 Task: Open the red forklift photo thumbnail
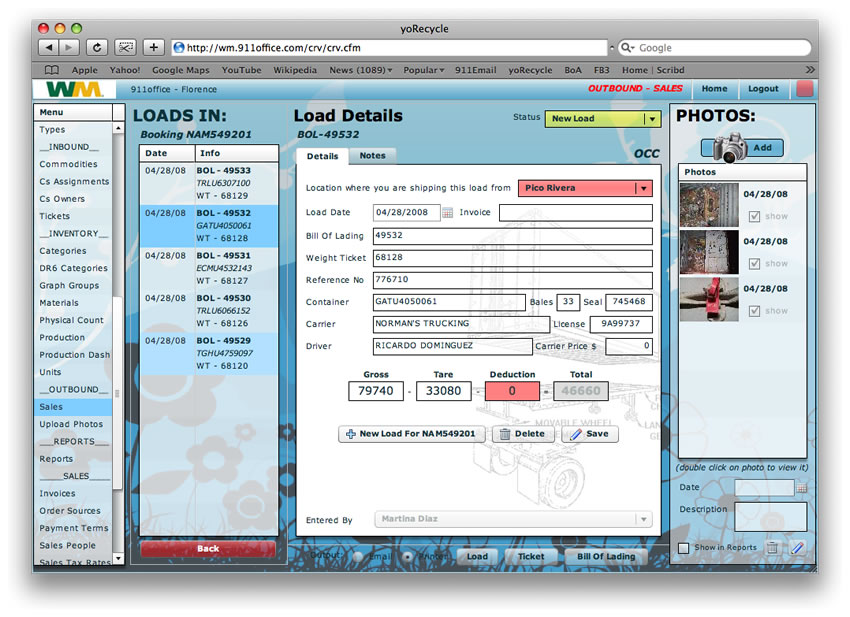[x=709, y=299]
